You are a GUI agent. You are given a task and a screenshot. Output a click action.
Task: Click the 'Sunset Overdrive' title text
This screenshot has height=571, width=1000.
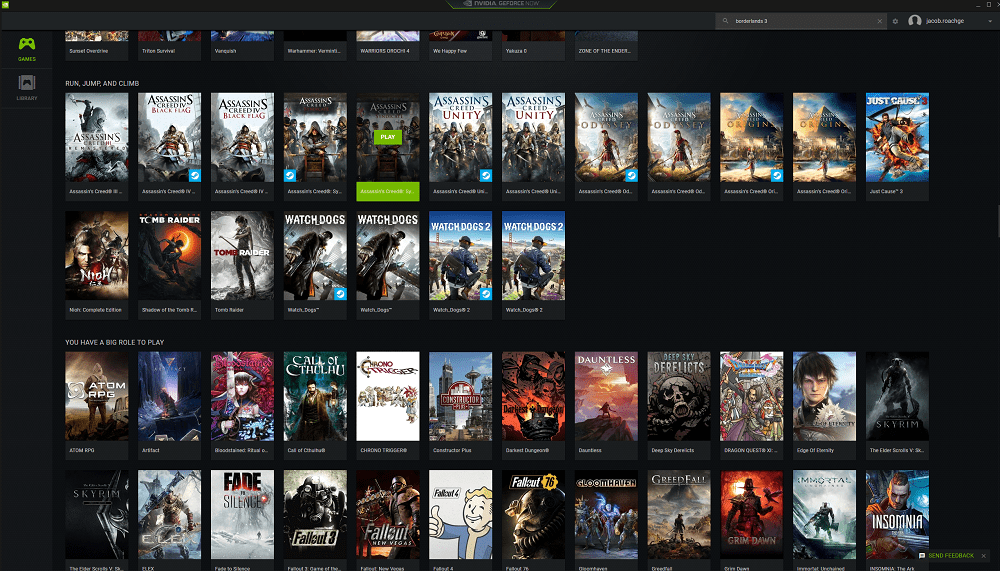coord(89,51)
